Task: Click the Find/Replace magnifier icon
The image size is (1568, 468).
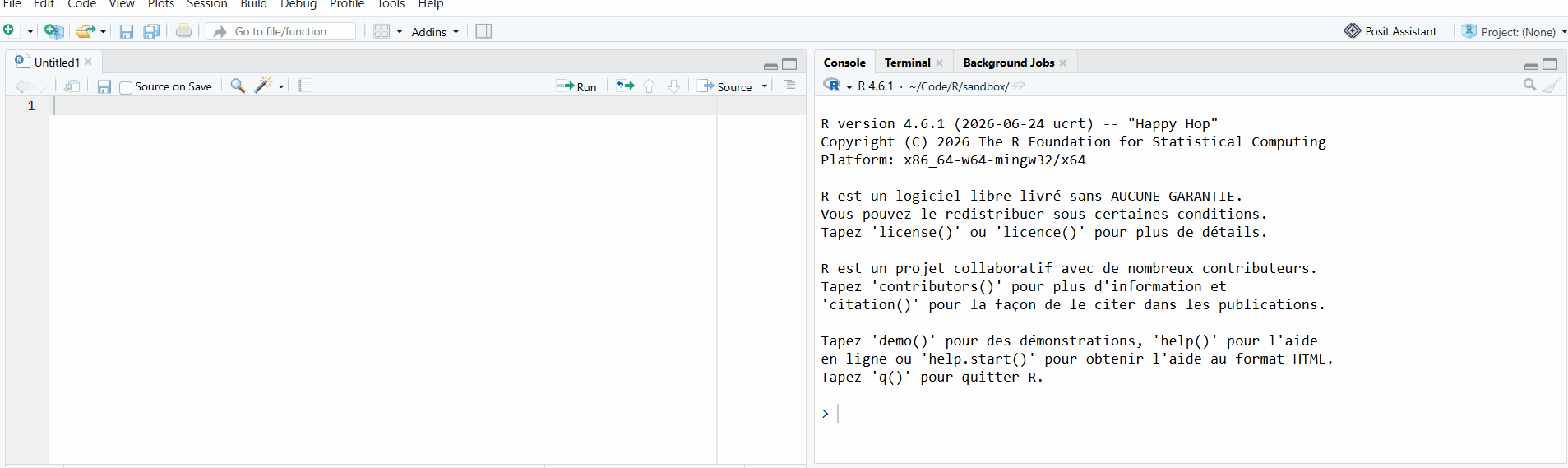Action: tap(238, 86)
